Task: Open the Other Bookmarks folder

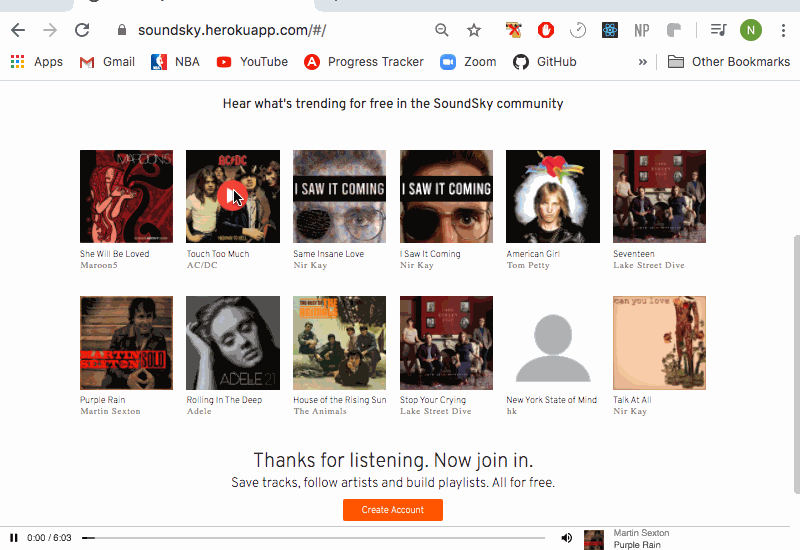Action: 729,62
